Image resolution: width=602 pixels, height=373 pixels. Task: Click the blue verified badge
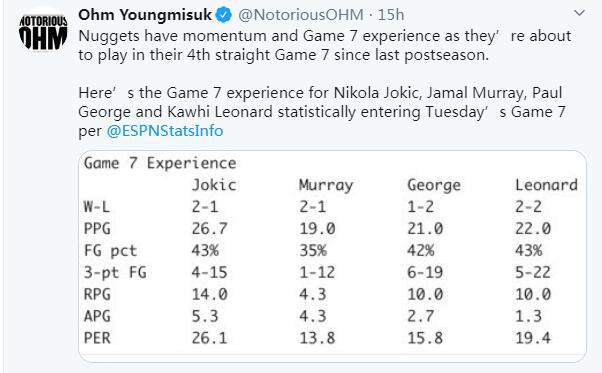[223, 15]
